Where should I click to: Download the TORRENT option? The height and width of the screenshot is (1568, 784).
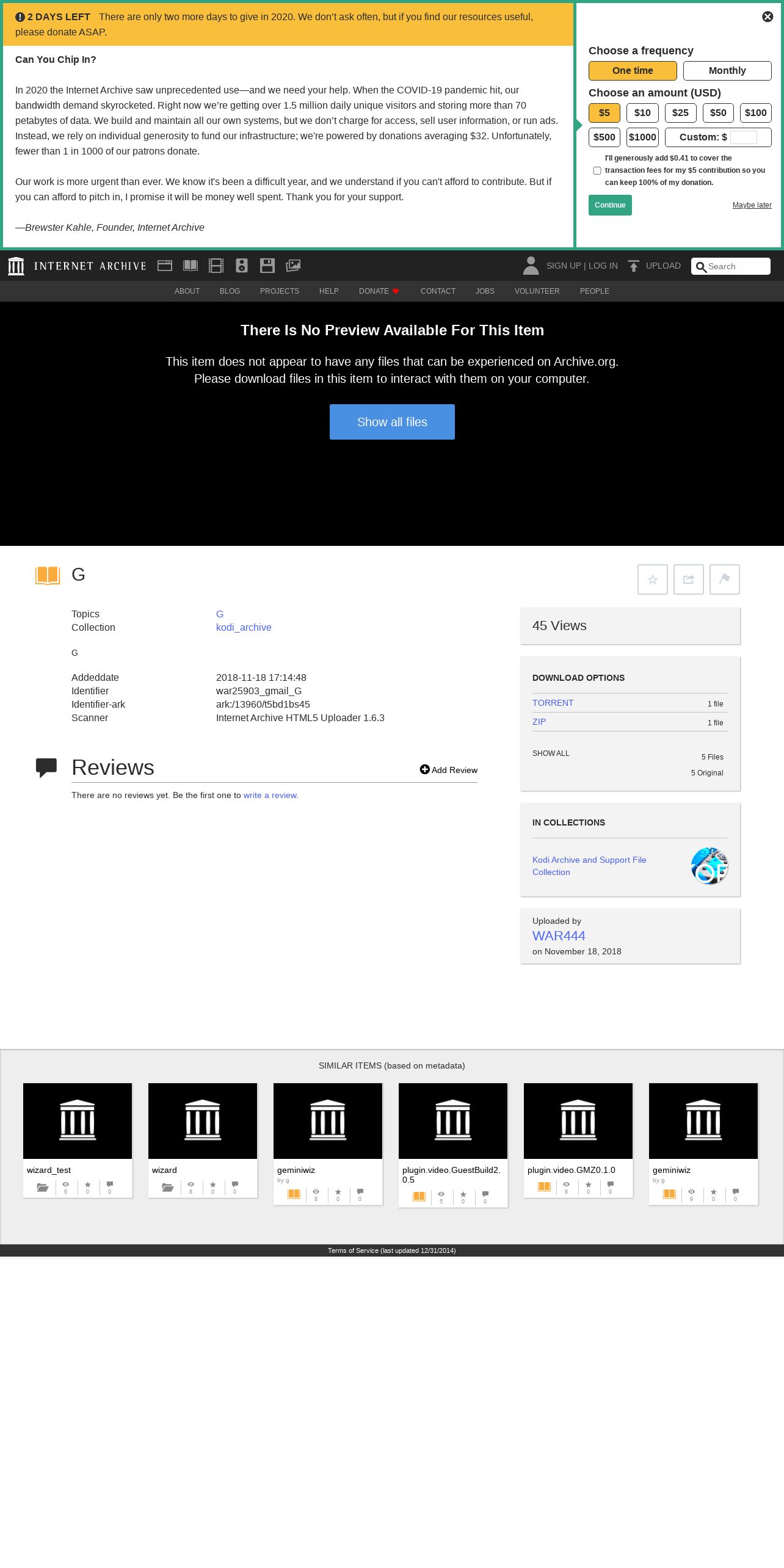tap(553, 703)
